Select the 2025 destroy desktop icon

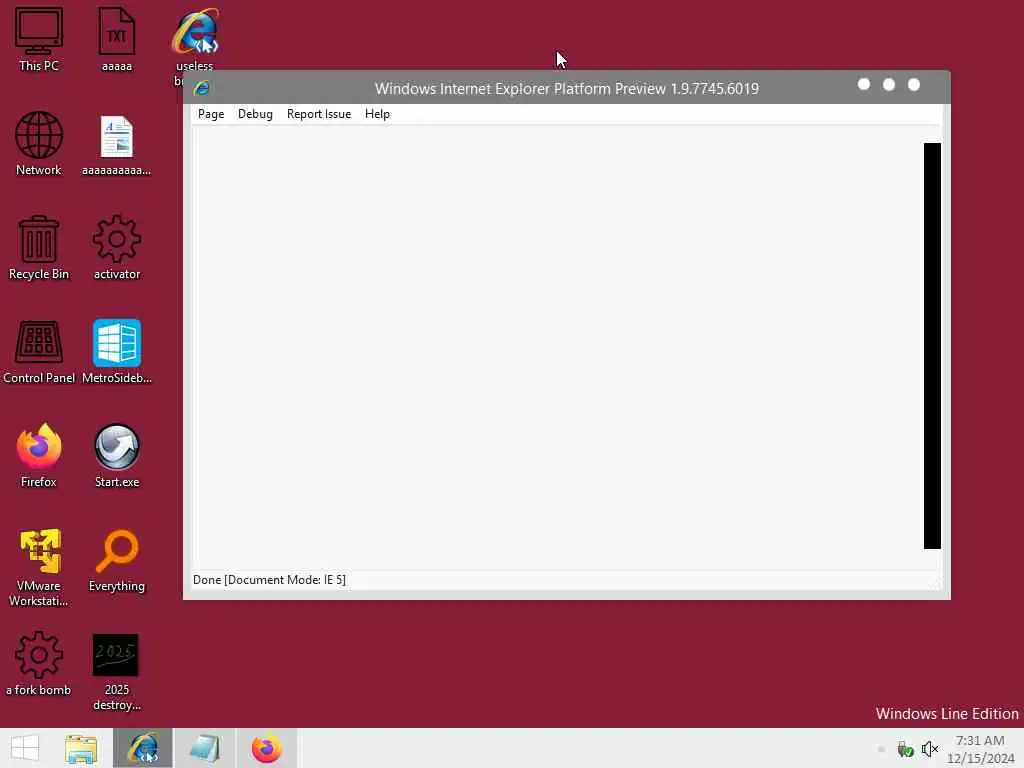pos(117,671)
